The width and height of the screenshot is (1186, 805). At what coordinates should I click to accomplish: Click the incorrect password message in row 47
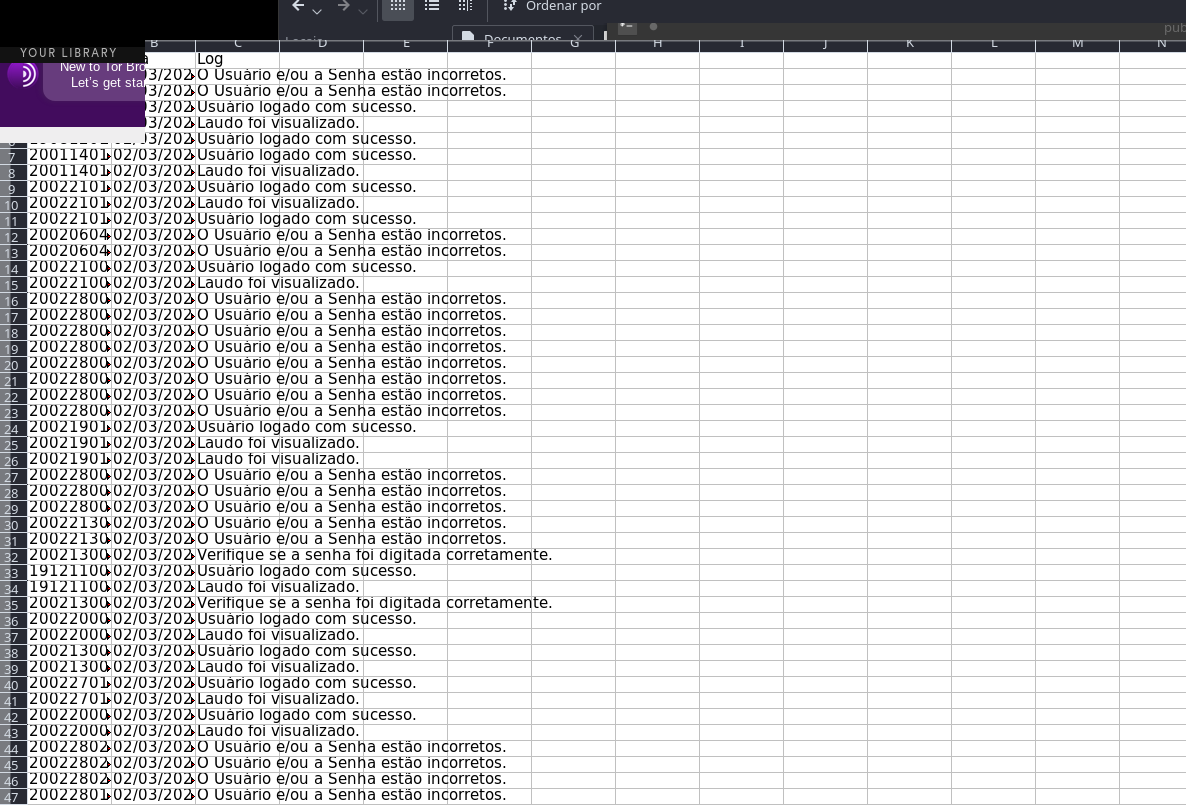click(352, 795)
